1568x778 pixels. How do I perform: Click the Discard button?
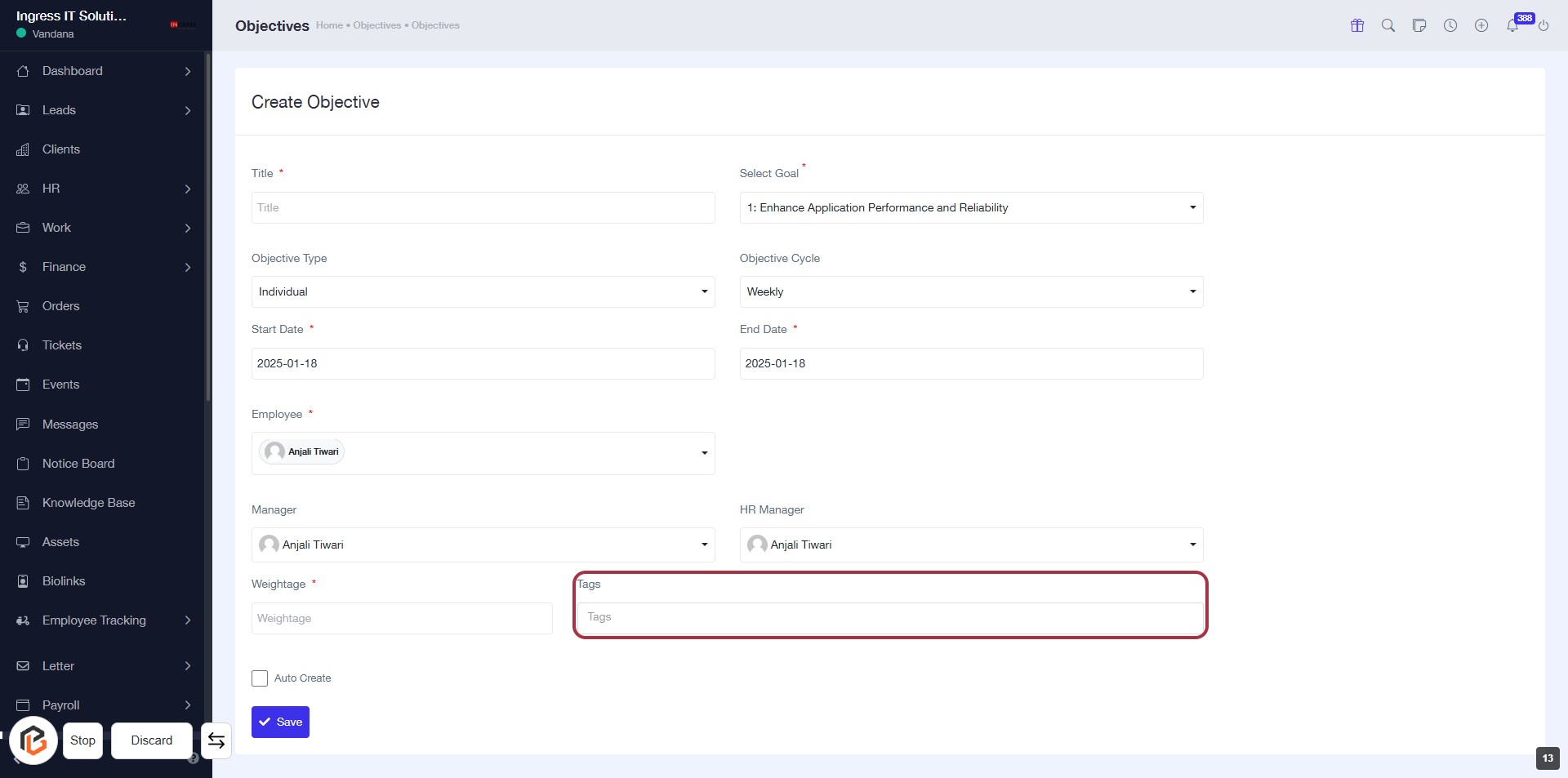tap(152, 740)
